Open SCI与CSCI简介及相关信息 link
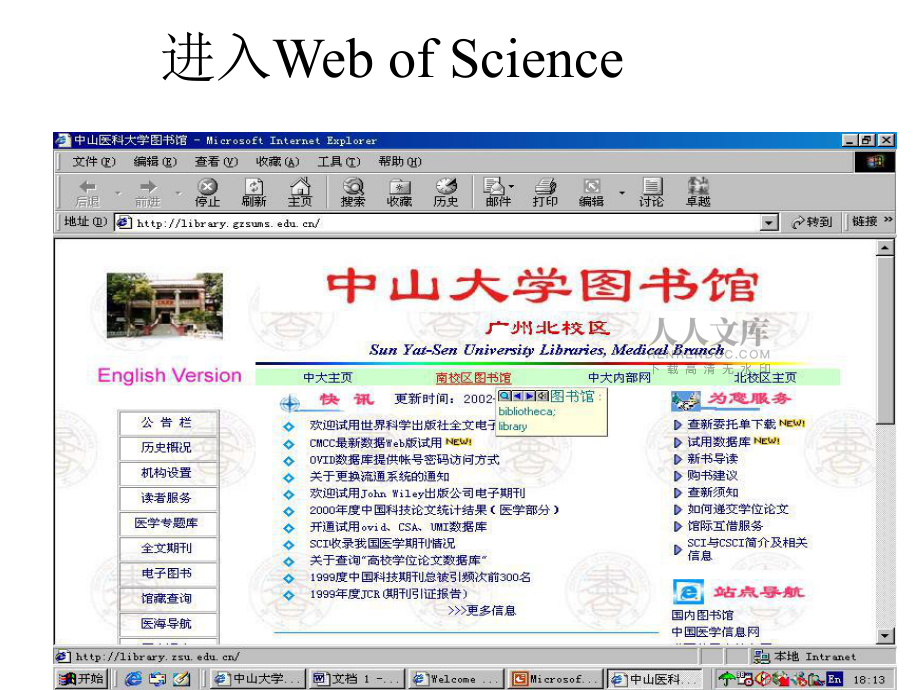Screen dimensions: 920x690 [x=747, y=549]
